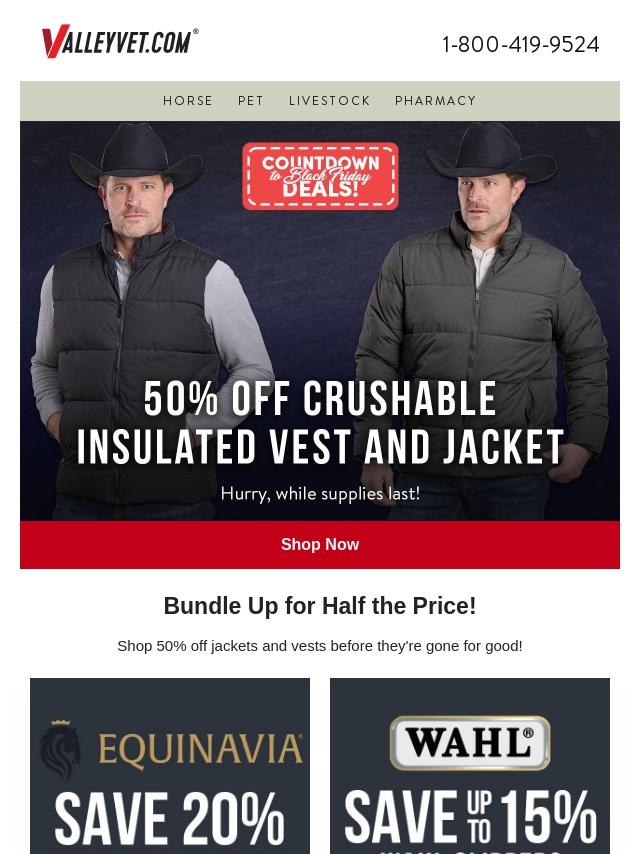Viewport: 640px width, 854px height.
Task: Click the Shop Now red button
Action: point(320,545)
